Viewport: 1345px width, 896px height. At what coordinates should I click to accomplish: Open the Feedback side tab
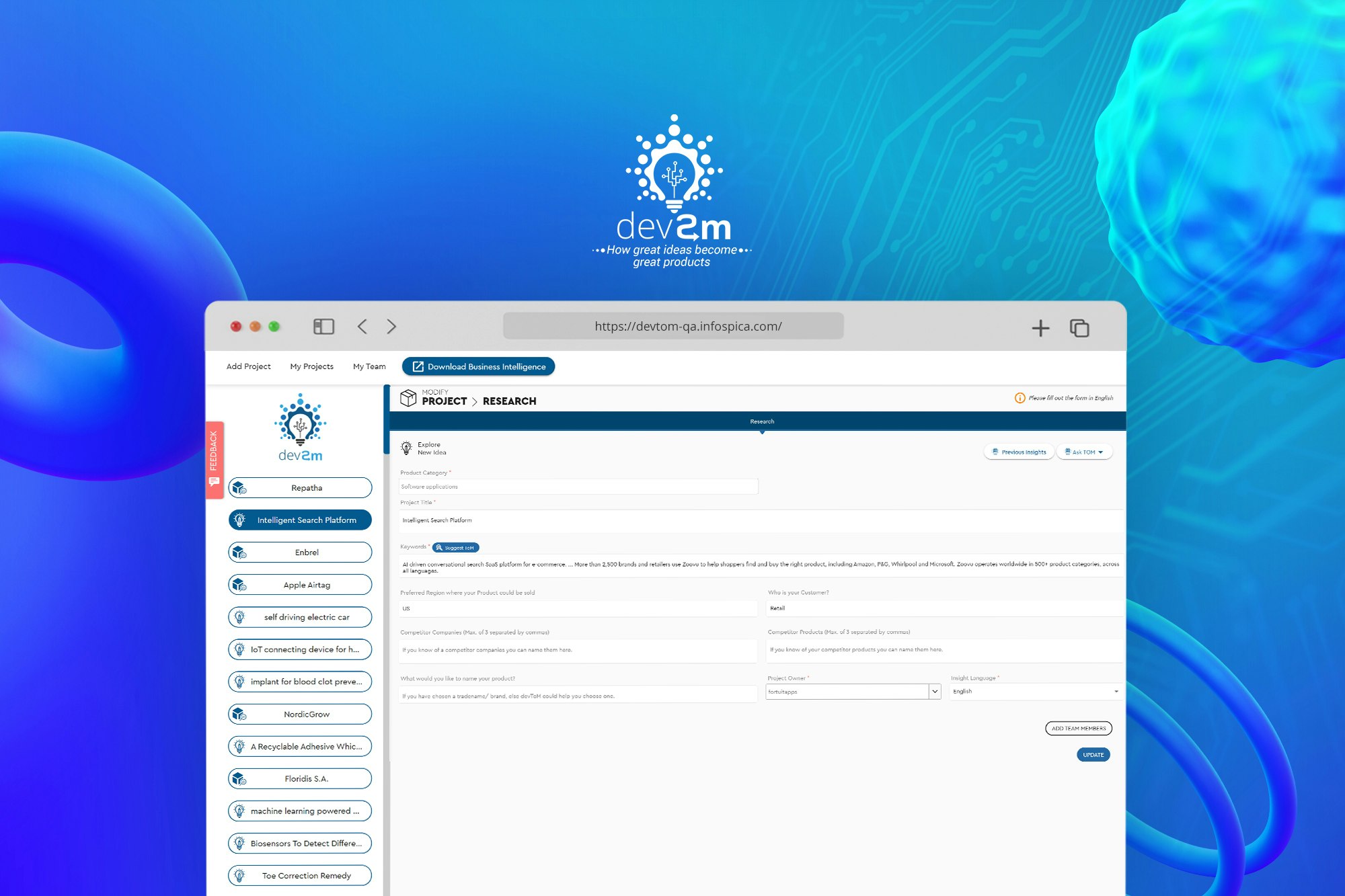(214, 459)
